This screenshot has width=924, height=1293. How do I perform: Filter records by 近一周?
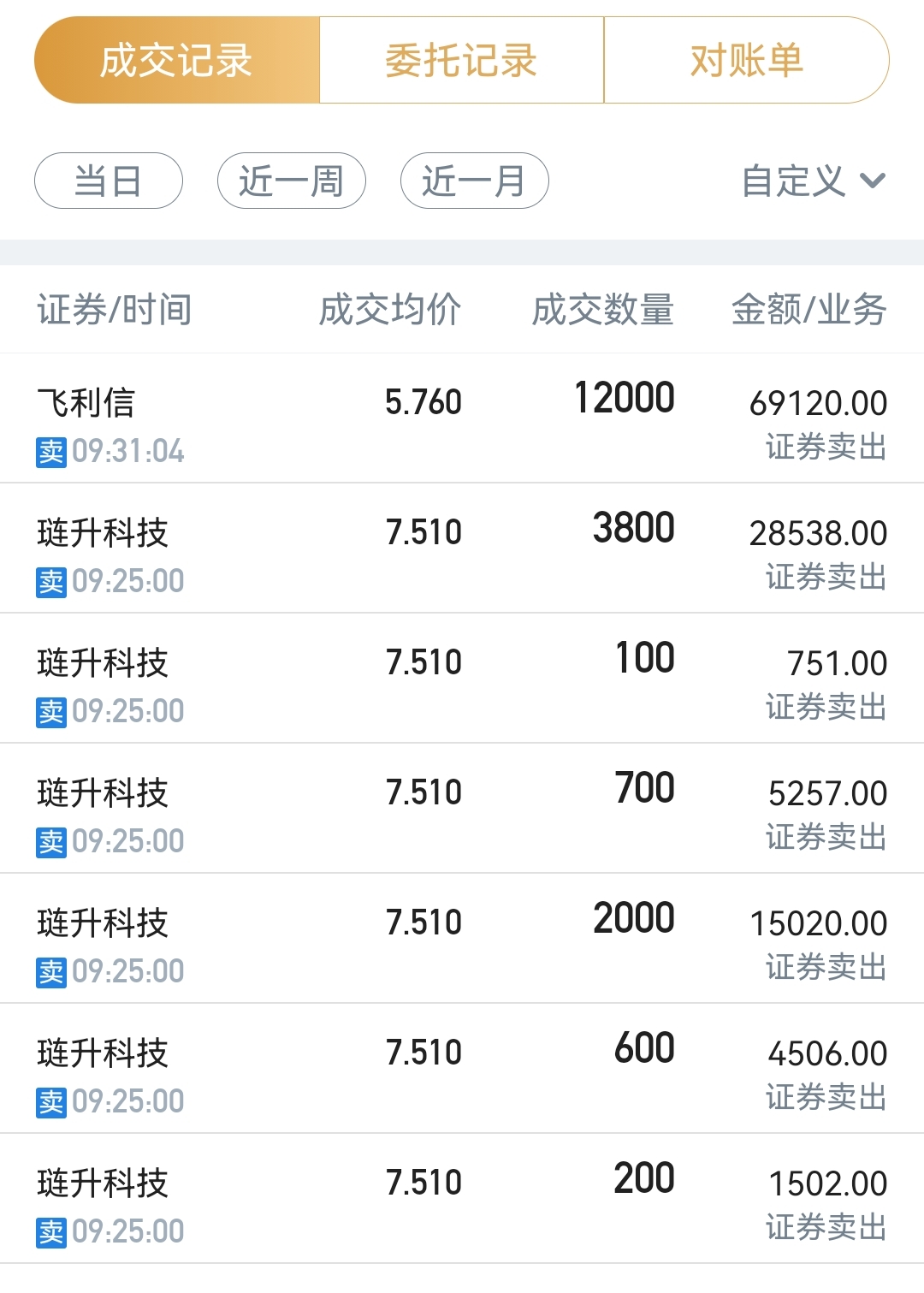pyautogui.click(x=292, y=181)
